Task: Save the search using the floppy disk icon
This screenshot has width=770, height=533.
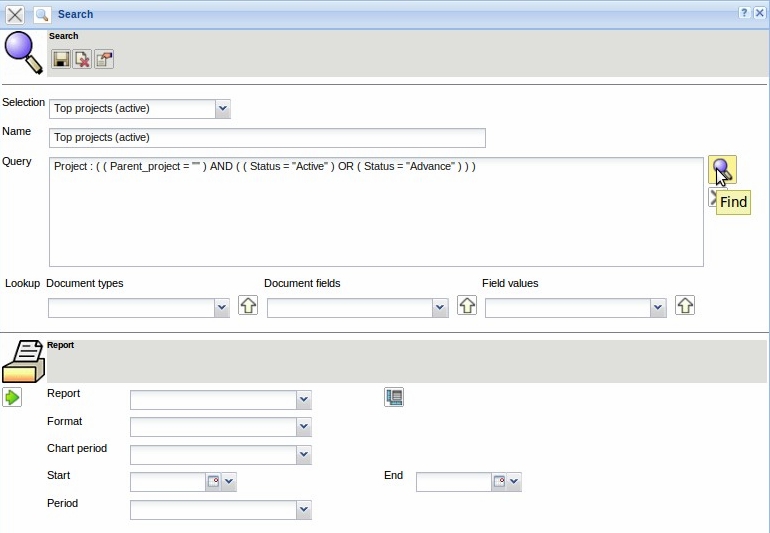Action: coord(61,60)
